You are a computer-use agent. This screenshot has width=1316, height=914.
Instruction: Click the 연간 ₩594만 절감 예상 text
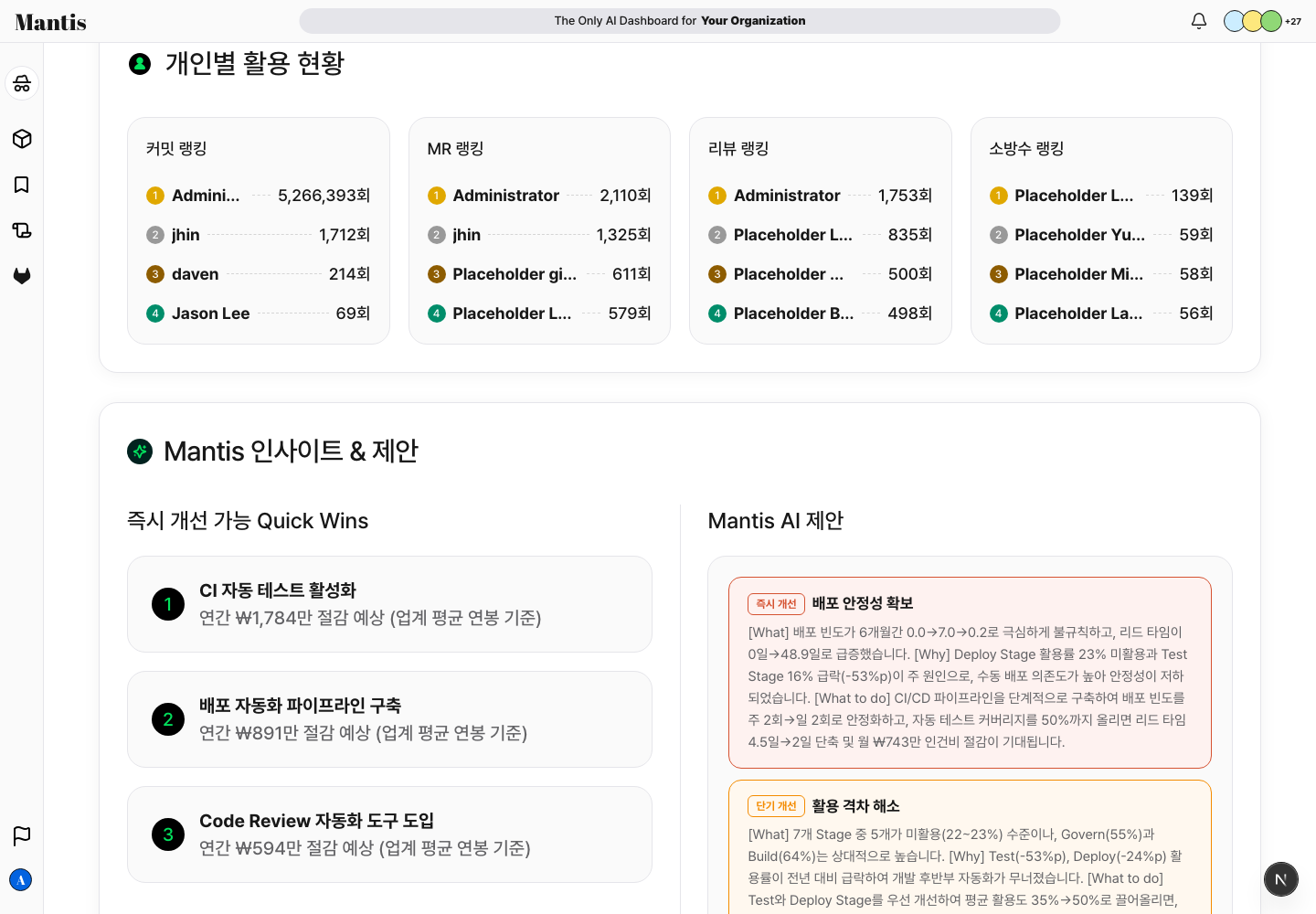[x=287, y=848]
